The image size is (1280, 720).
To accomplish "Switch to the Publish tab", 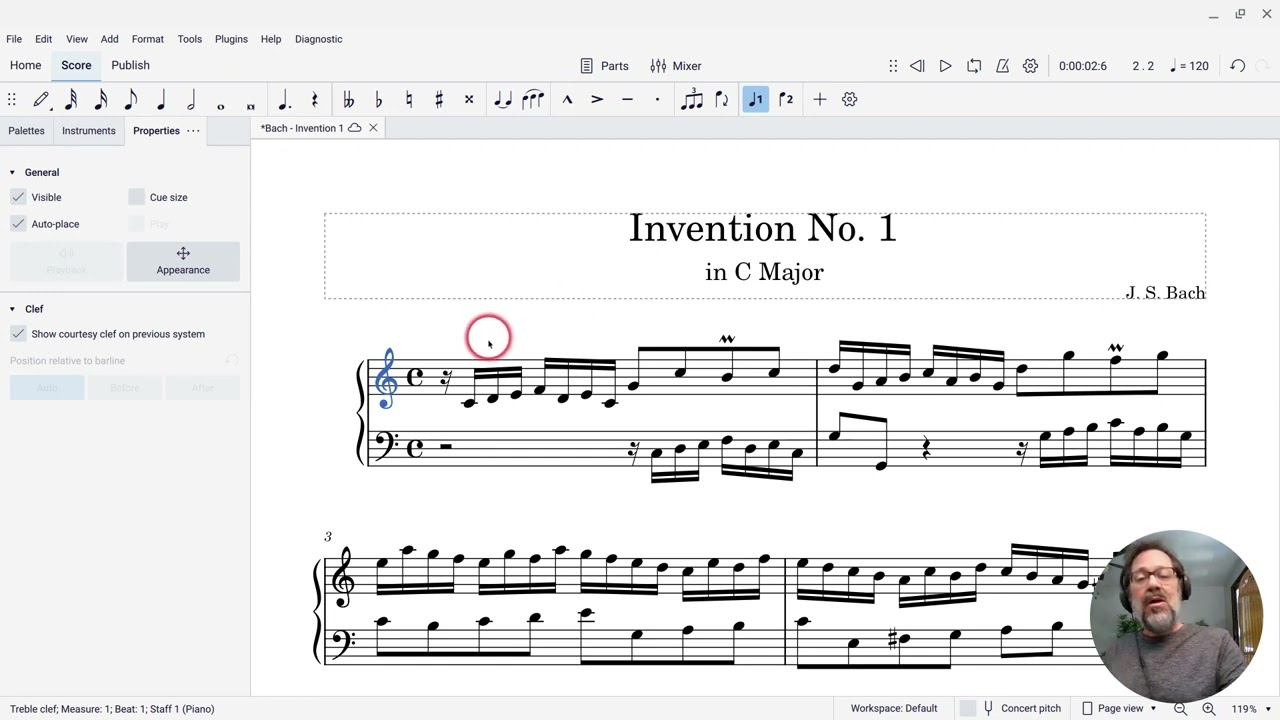I will coord(130,65).
